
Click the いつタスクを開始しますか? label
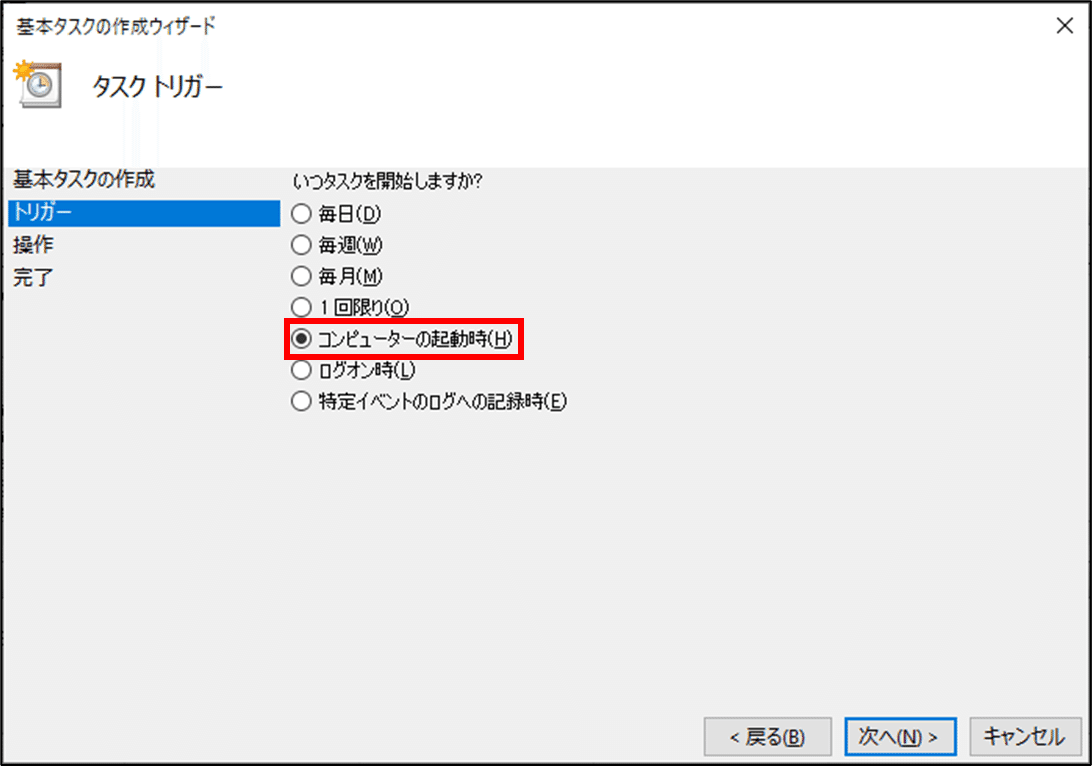(387, 182)
